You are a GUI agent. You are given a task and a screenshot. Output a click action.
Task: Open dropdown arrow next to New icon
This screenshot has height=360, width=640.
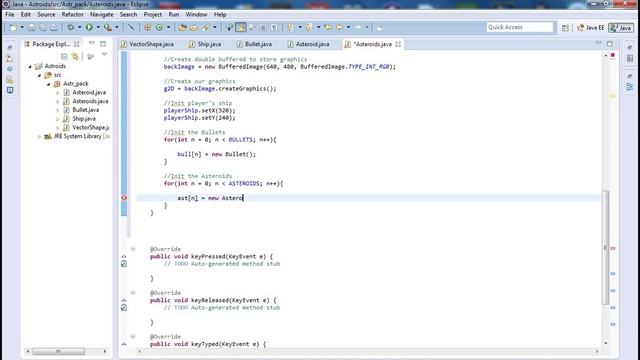click(22, 27)
